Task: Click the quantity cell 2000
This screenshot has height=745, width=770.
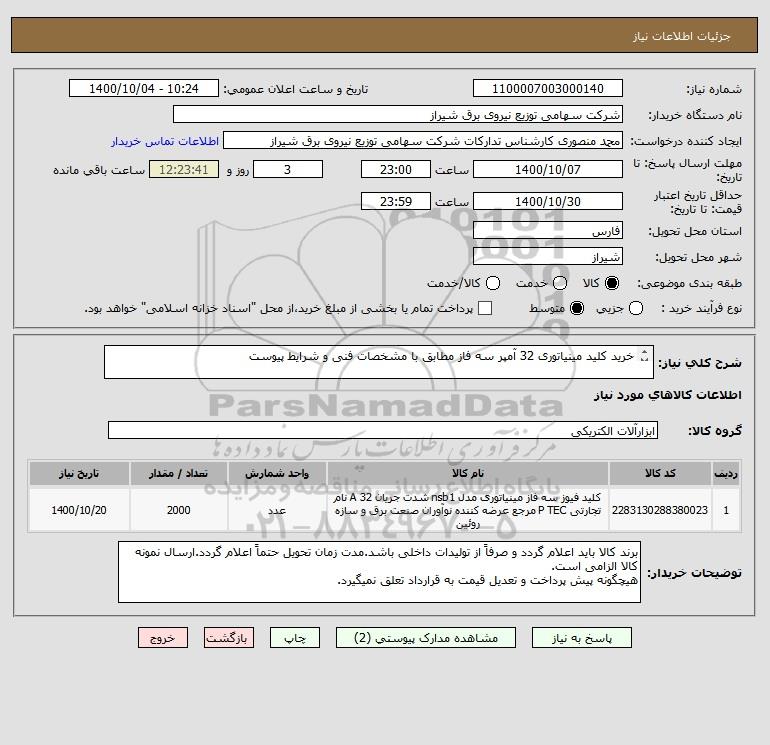Action: [x=178, y=510]
